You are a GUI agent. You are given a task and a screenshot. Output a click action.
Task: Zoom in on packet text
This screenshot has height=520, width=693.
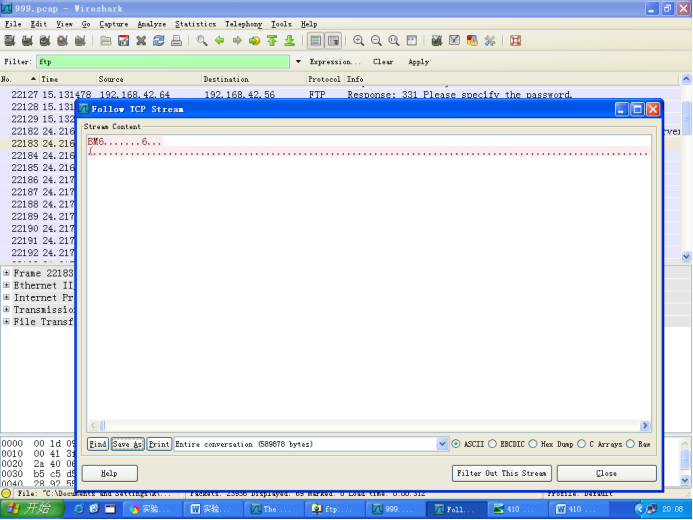358,41
